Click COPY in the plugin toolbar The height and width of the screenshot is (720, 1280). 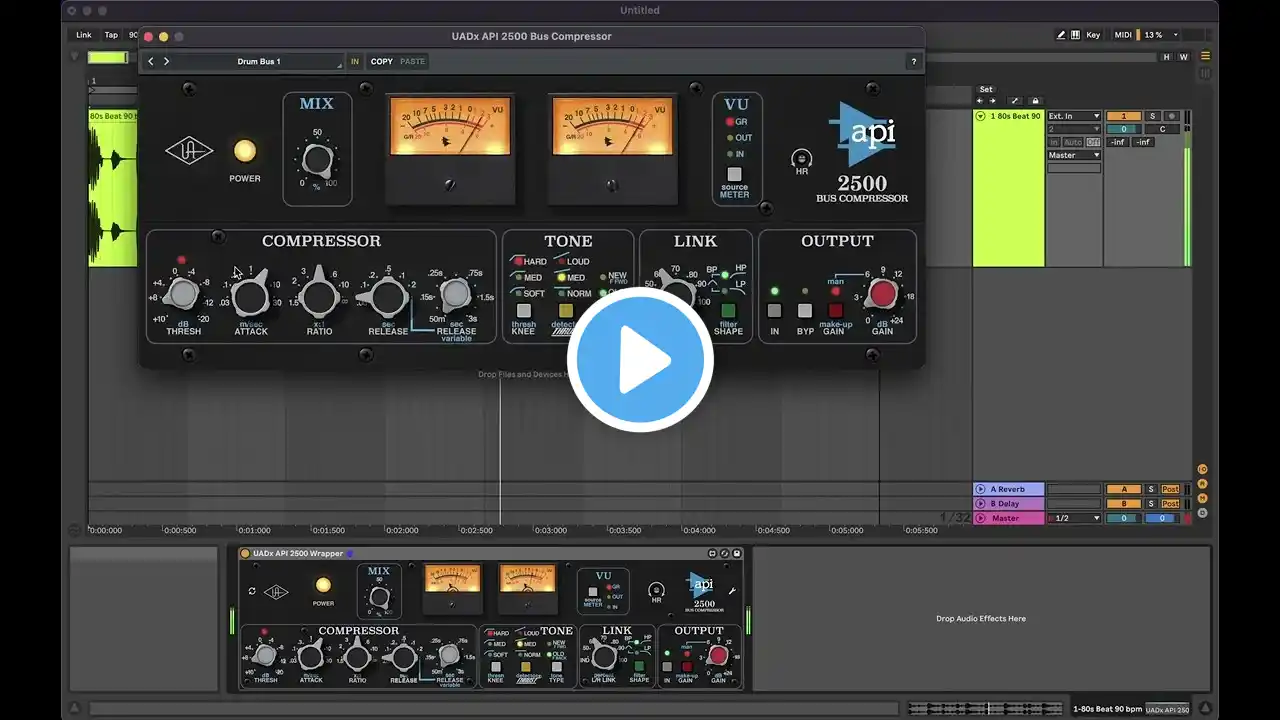382,62
